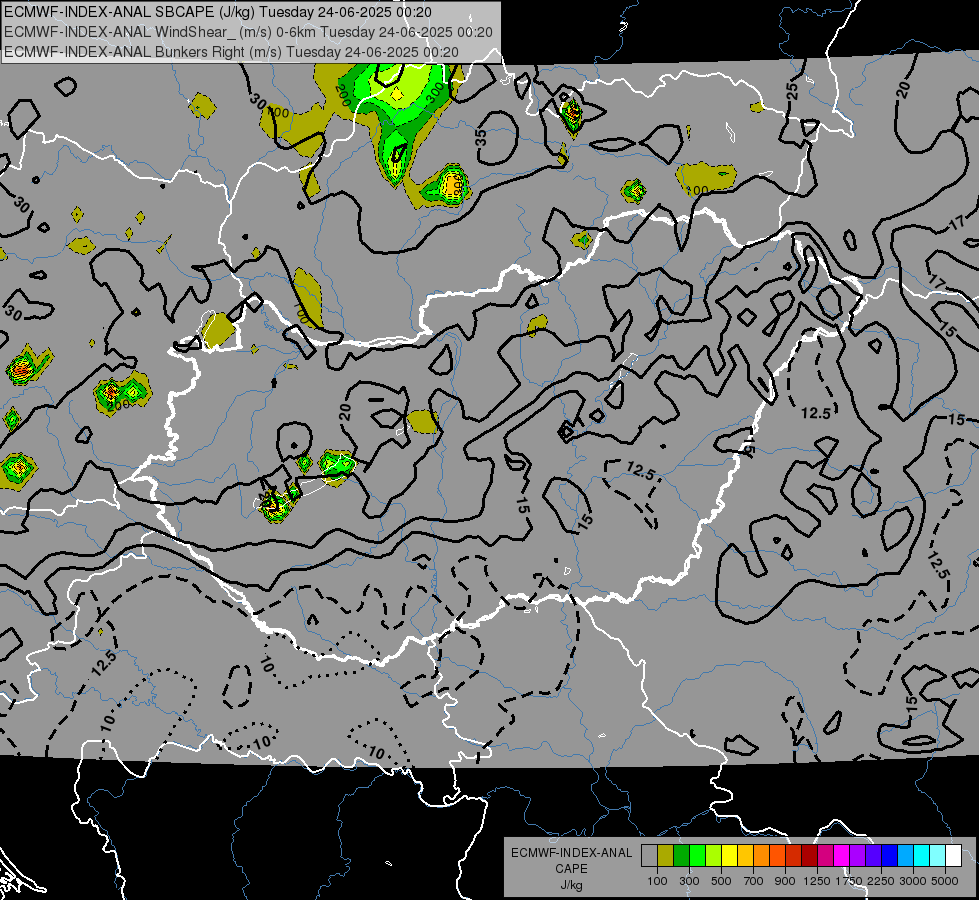This screenshot has height=900, width=979.
Task: Click the 25 contour label on map
Action: [x=792, y=91]
